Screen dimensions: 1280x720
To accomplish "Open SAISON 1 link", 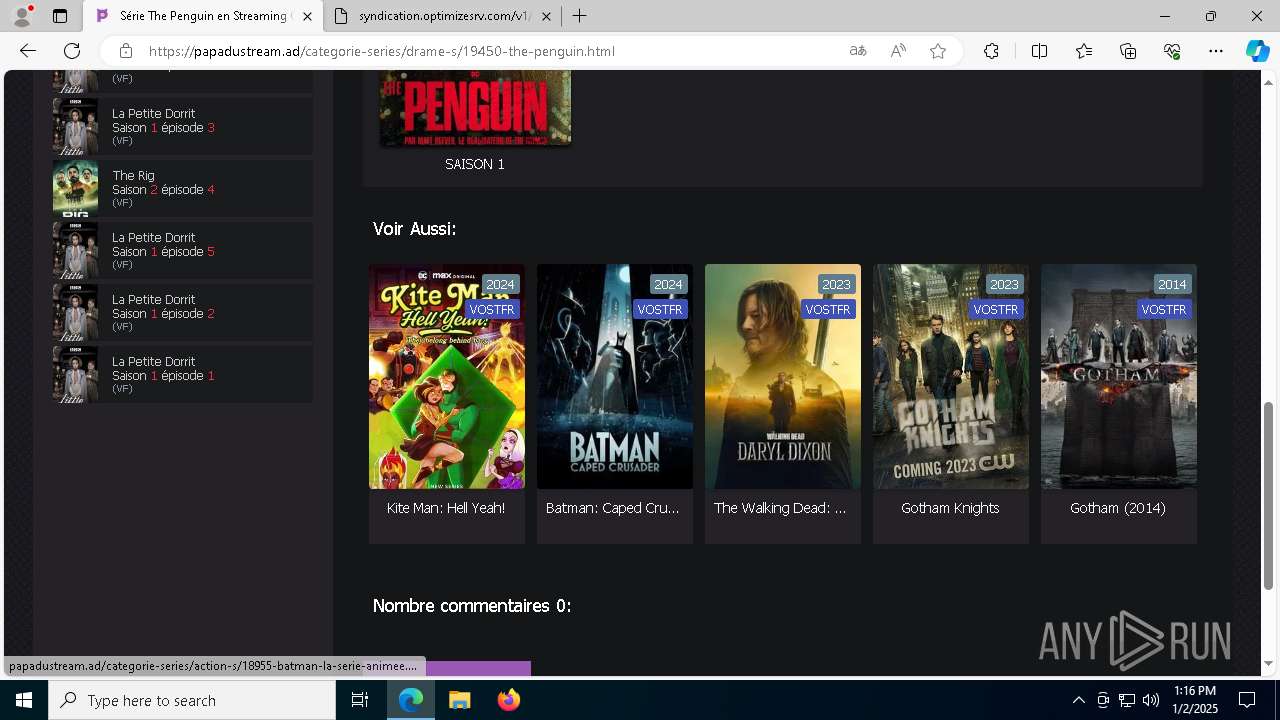I will coord(475,164).
